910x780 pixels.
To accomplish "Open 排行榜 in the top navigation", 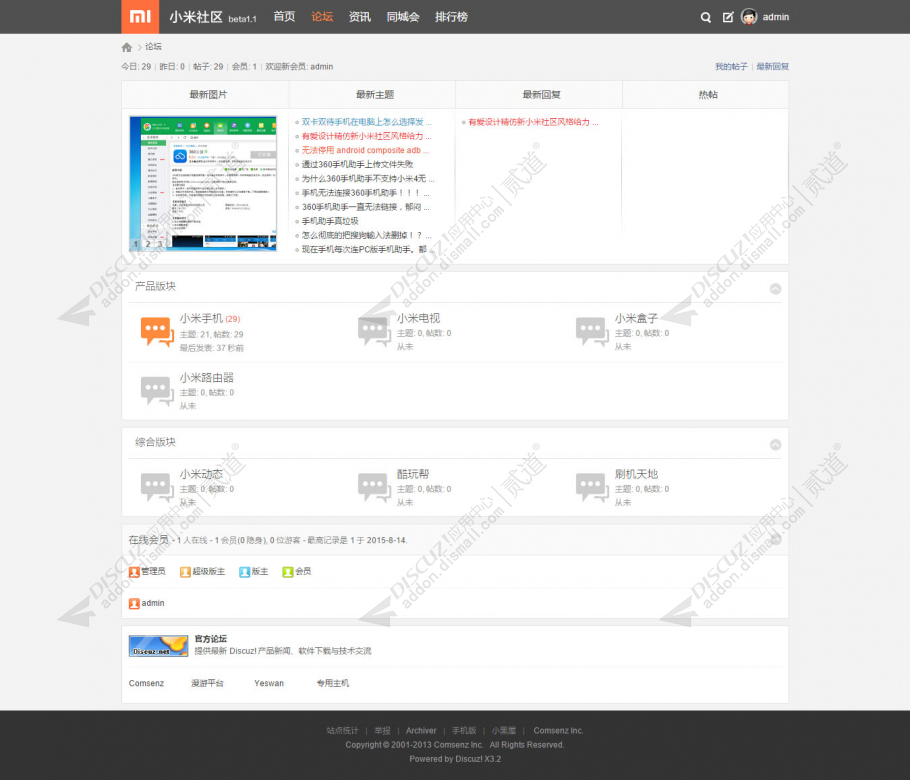I will click(451, 17).
